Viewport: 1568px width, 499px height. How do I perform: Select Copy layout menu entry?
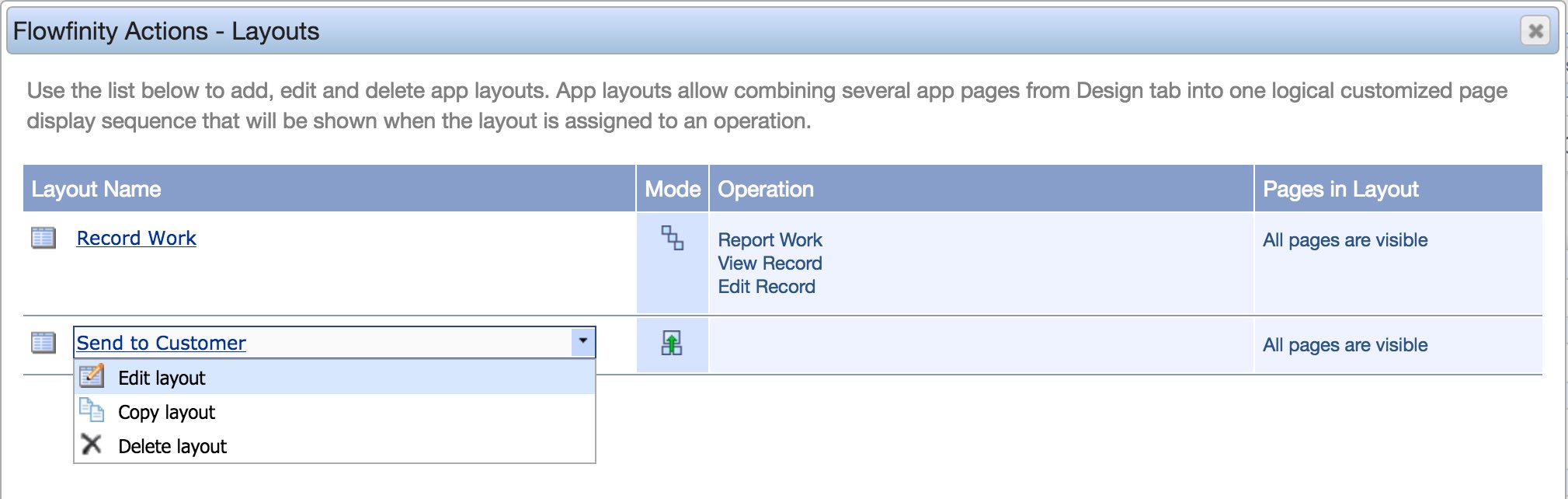pyautogui.click(x=166, y=413)
